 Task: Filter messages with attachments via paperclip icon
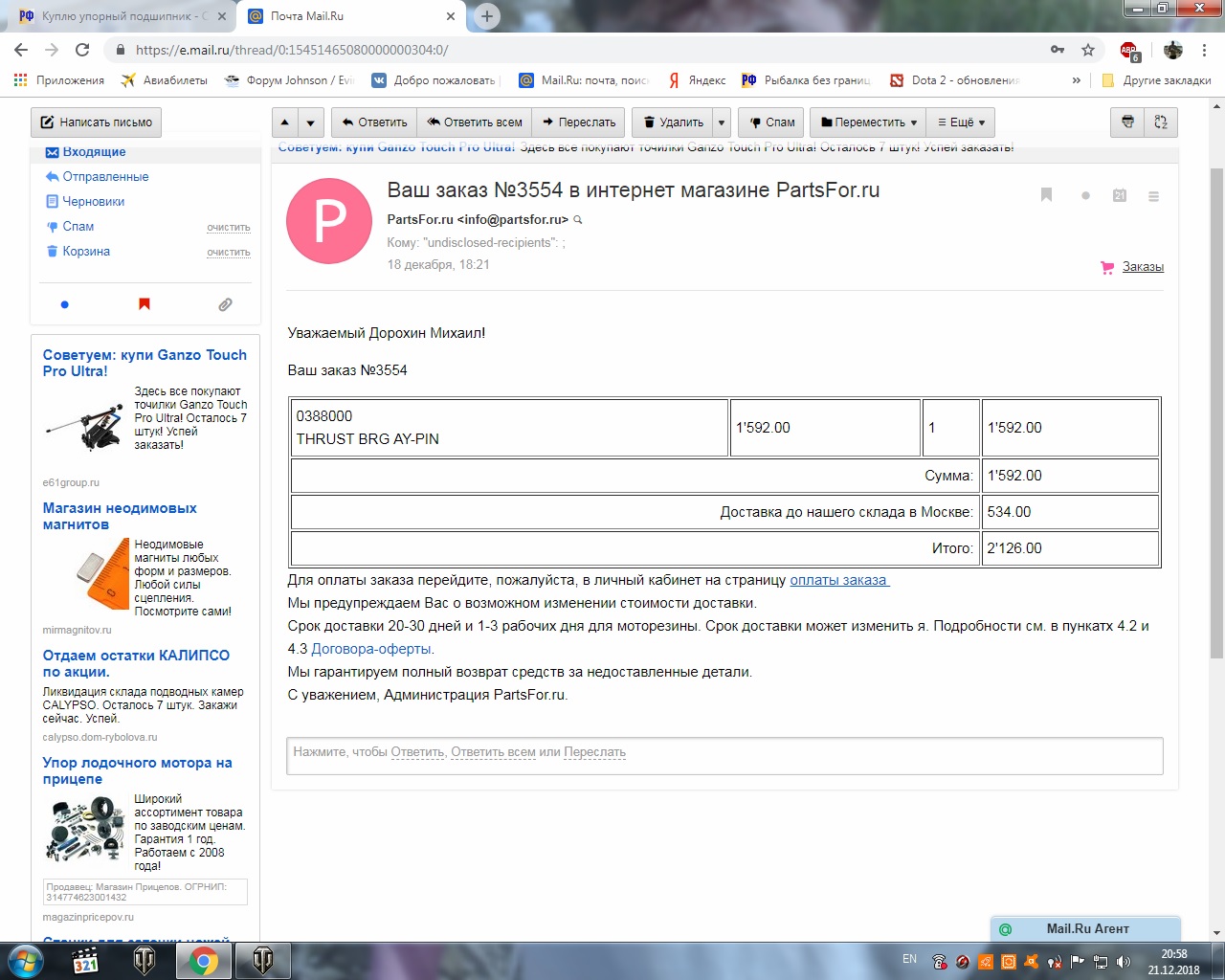click(225, 304)
